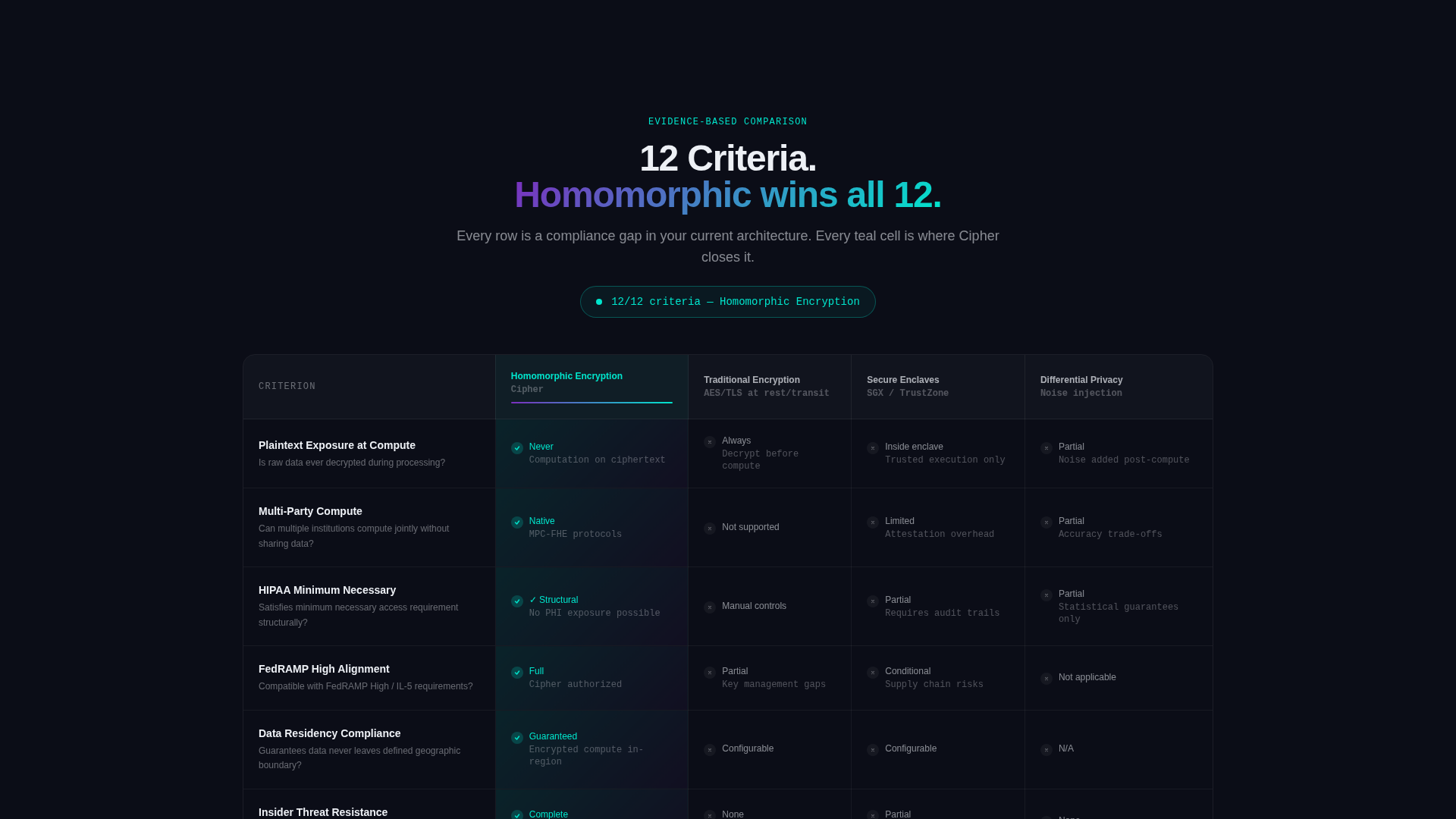
Task: Click x icon beside Configurable under Secure Enclaves
Action: [x=873, y=750]
